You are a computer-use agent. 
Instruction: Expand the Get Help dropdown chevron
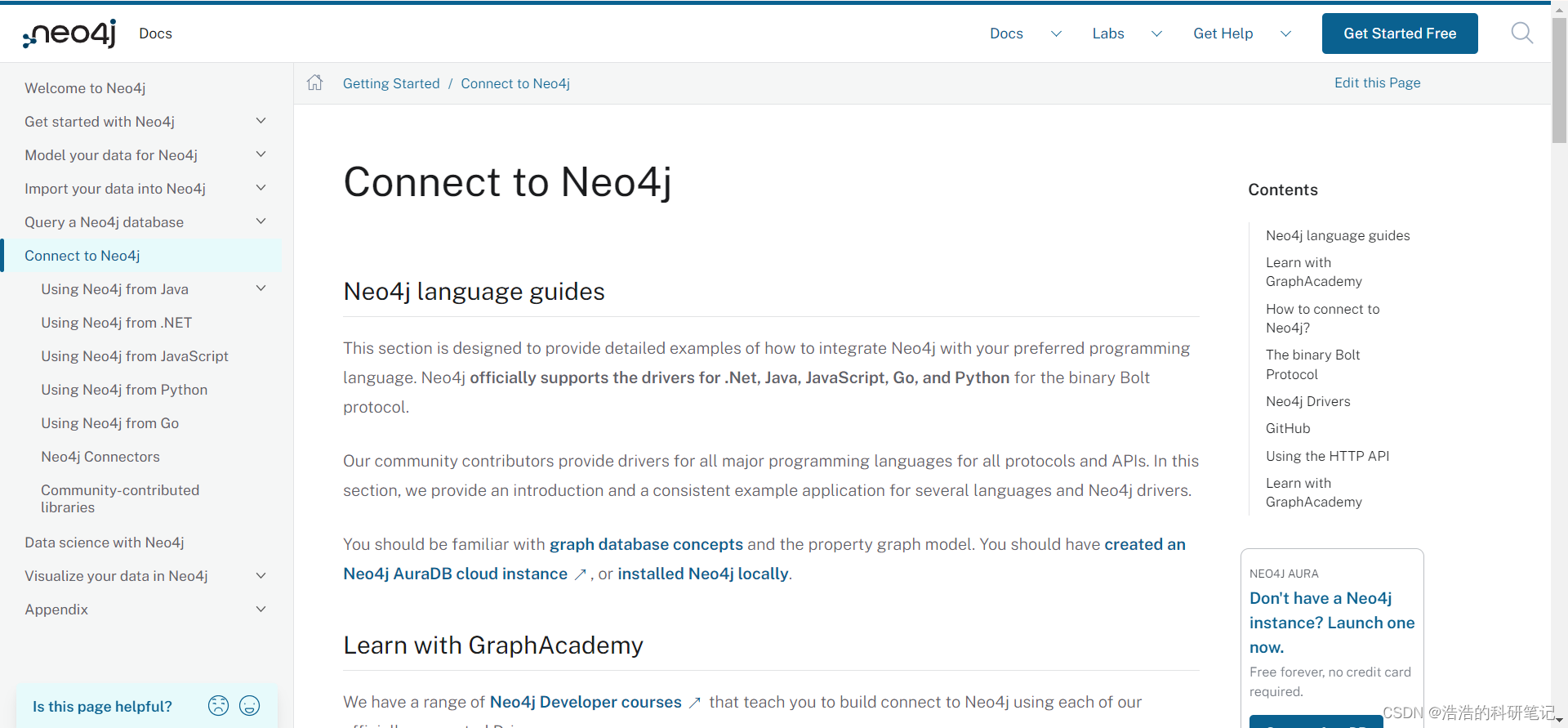pos(1285,33)
